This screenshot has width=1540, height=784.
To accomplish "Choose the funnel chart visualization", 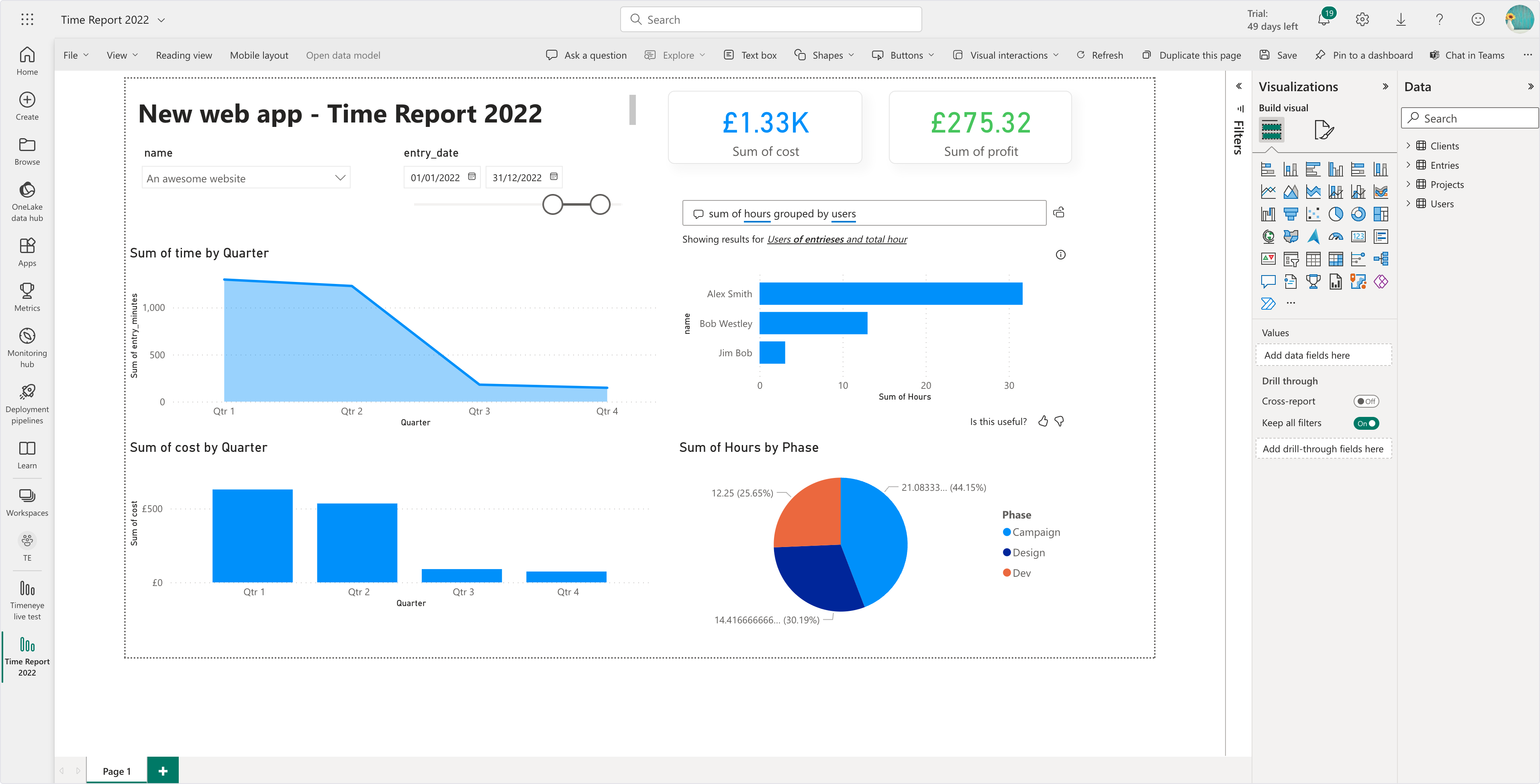I will (x=1291, y=214).
